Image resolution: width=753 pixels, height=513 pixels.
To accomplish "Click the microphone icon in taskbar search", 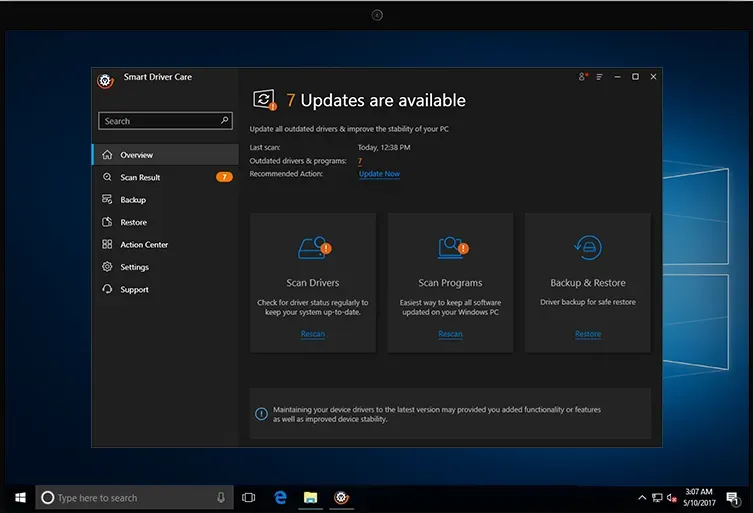I will coord(221,498).
